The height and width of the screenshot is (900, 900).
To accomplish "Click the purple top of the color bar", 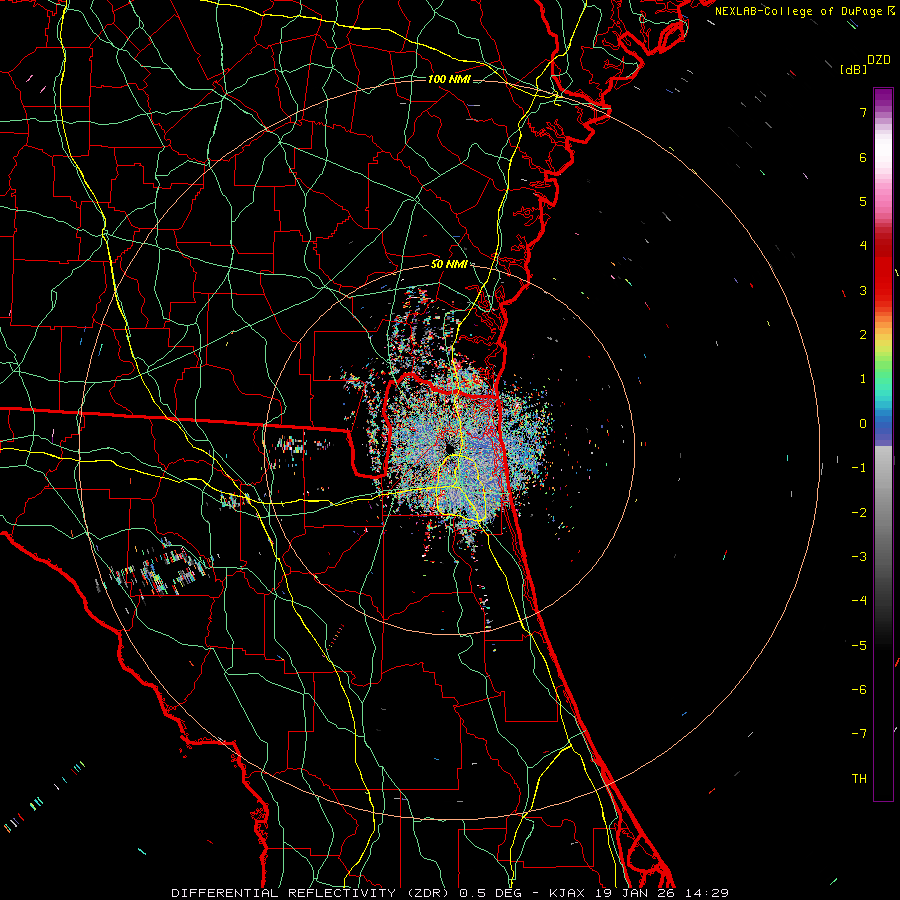I will coord(883,96).
